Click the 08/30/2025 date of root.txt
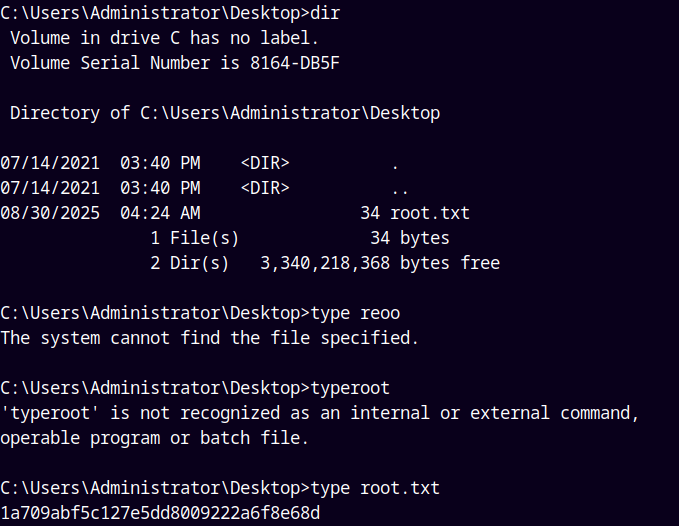679x526 pixels. pyautogui.click(x=50, y=213)
